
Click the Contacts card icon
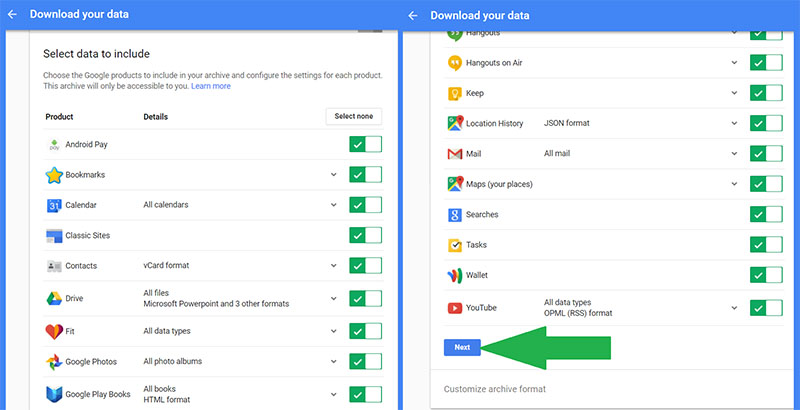(x=54, y=266)
